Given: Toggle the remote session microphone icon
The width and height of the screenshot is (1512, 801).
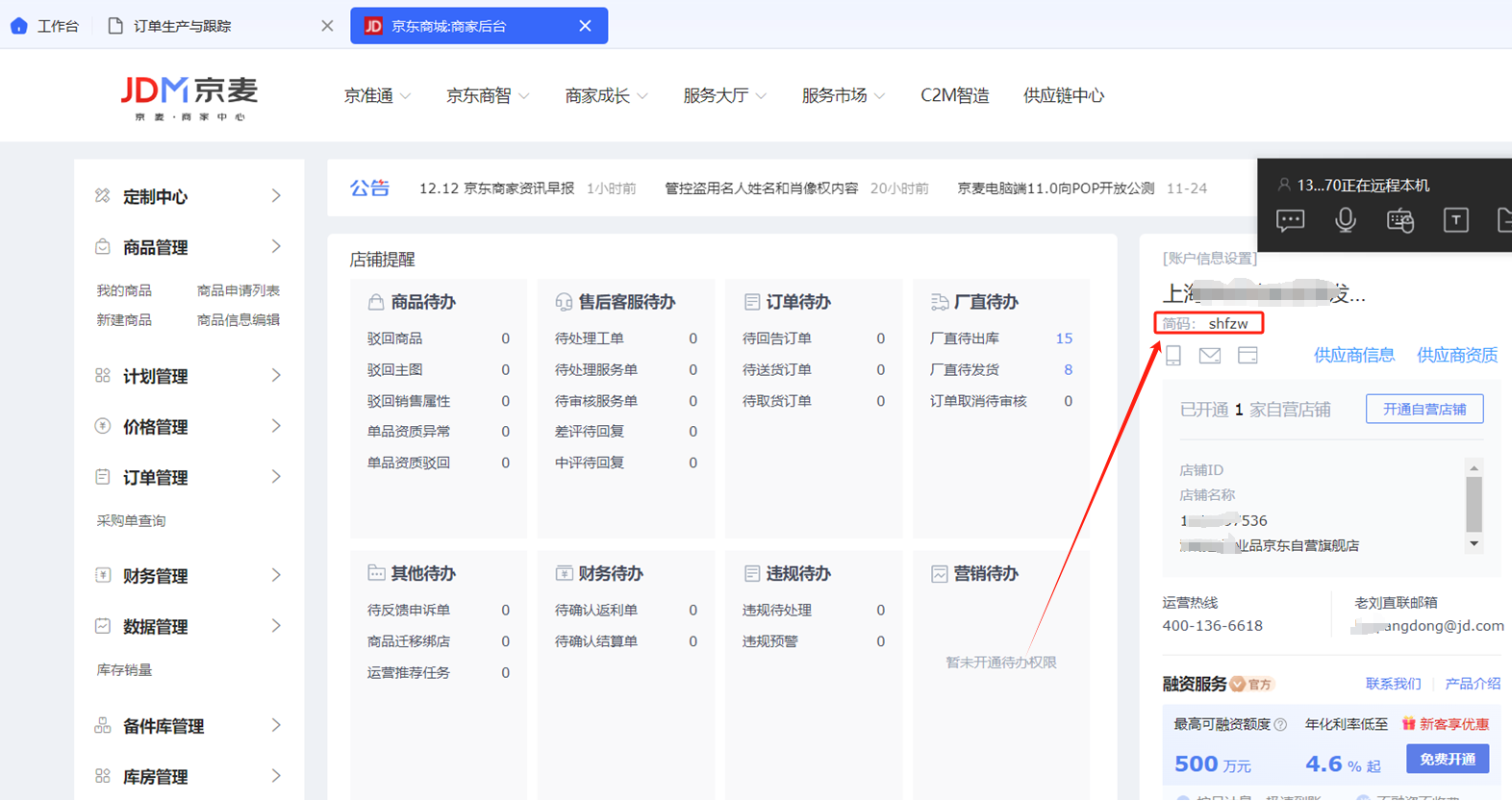Looking at the screenshot, I should [1346, 220].
